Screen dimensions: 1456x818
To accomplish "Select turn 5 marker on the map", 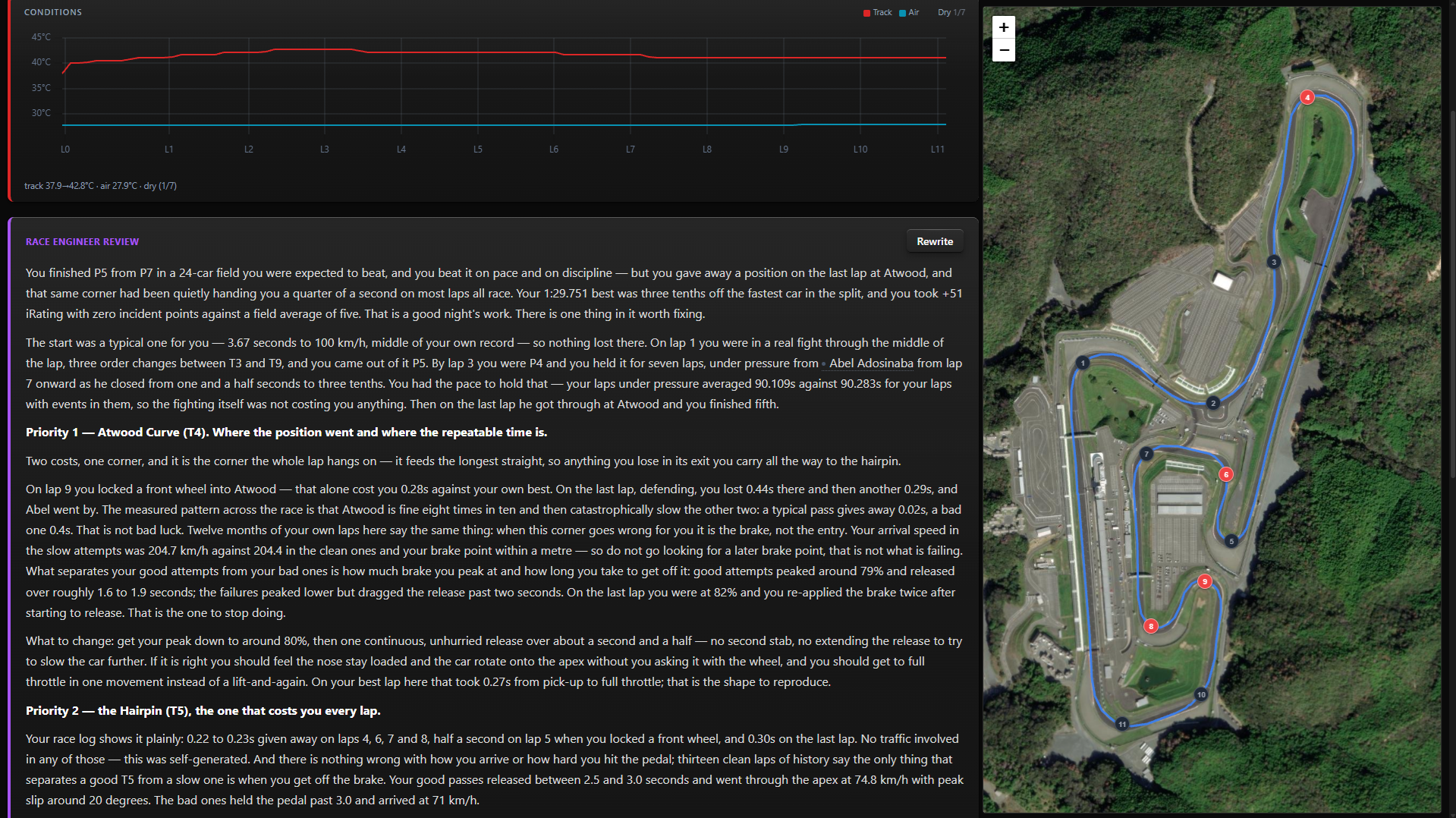I will (1231, 541).
